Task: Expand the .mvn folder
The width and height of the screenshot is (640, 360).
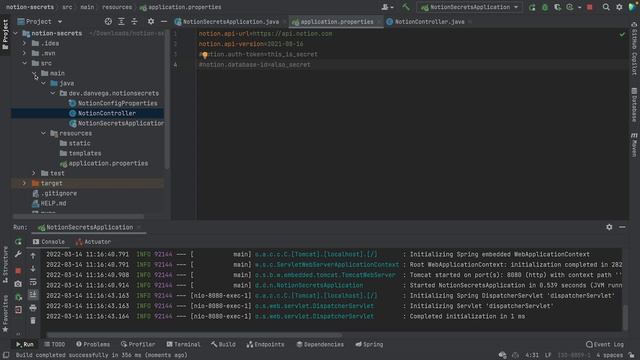Action: pyautogui.click(x=24, y=53)
